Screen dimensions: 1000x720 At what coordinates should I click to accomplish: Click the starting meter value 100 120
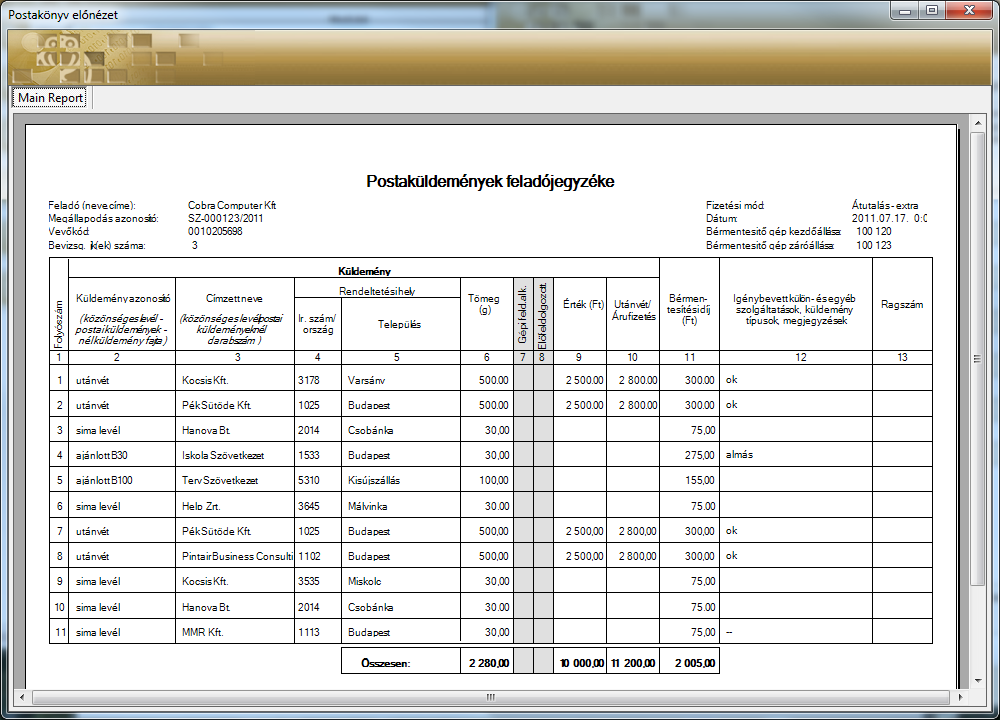tap(874, 231)
